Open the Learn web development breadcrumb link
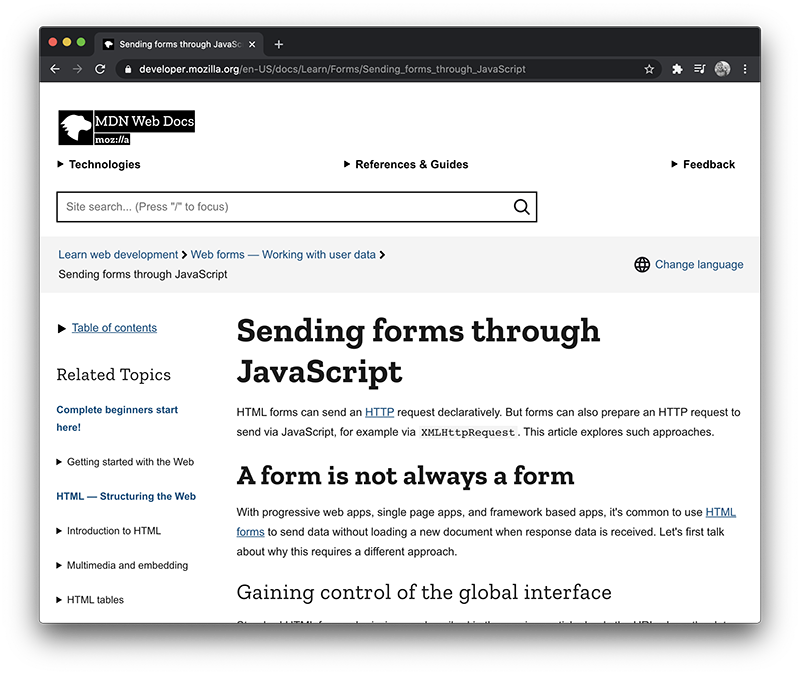This screenshot has height=675, width=800. 118,254
